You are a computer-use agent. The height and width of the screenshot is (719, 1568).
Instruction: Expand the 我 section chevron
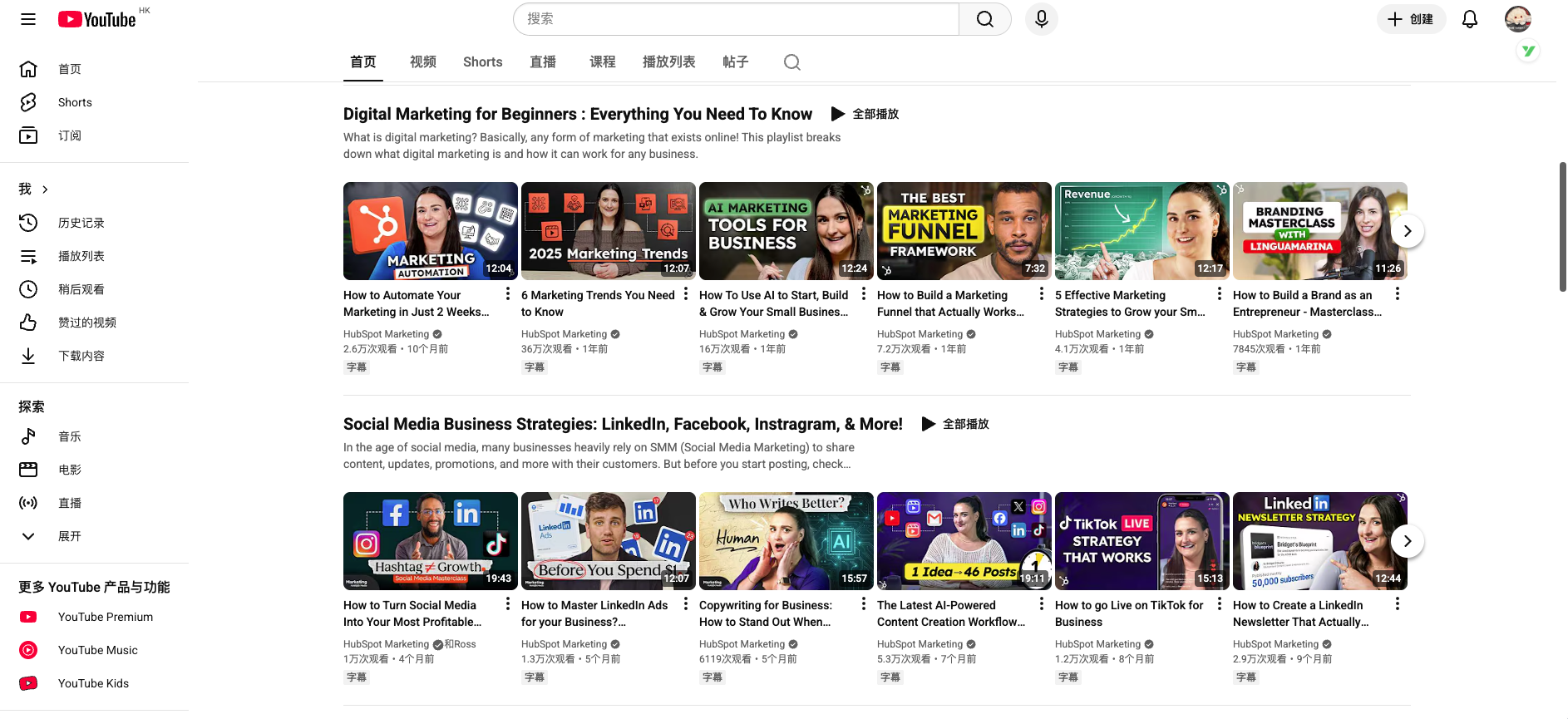45,190
